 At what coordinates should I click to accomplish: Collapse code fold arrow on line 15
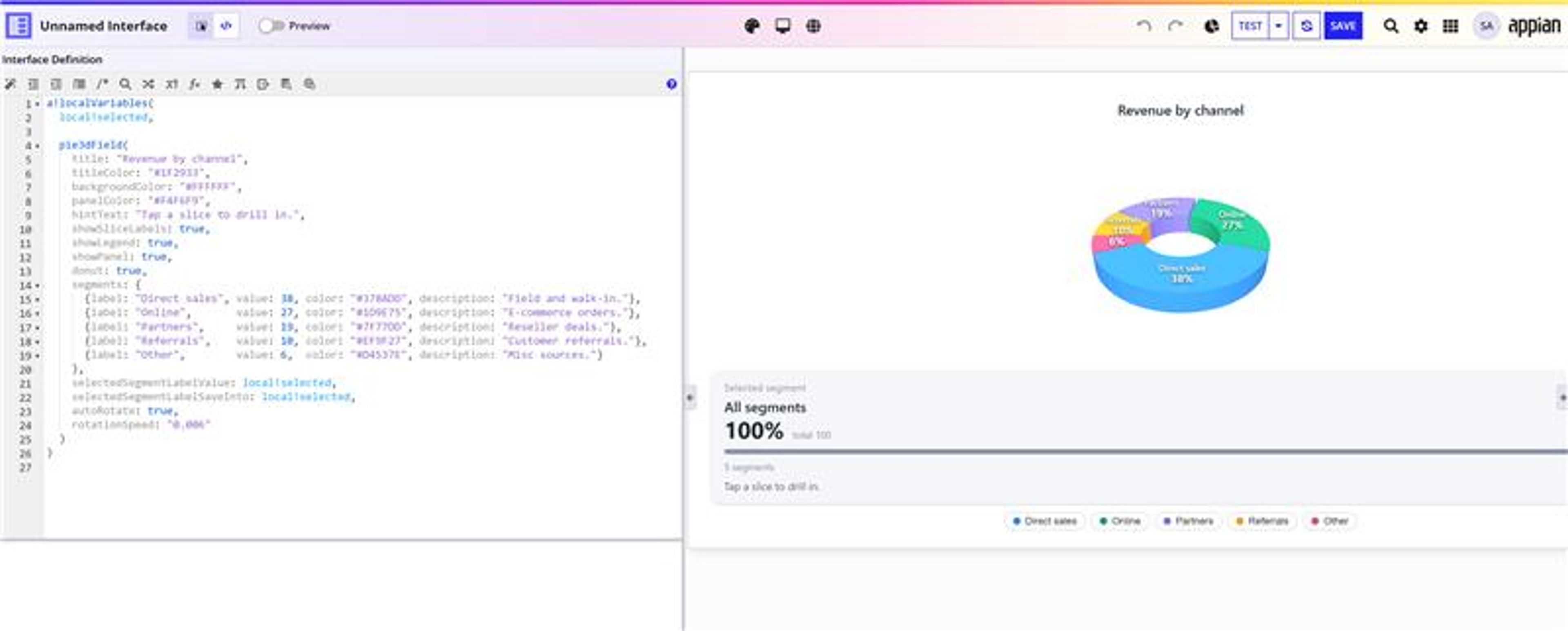point(37,299)
